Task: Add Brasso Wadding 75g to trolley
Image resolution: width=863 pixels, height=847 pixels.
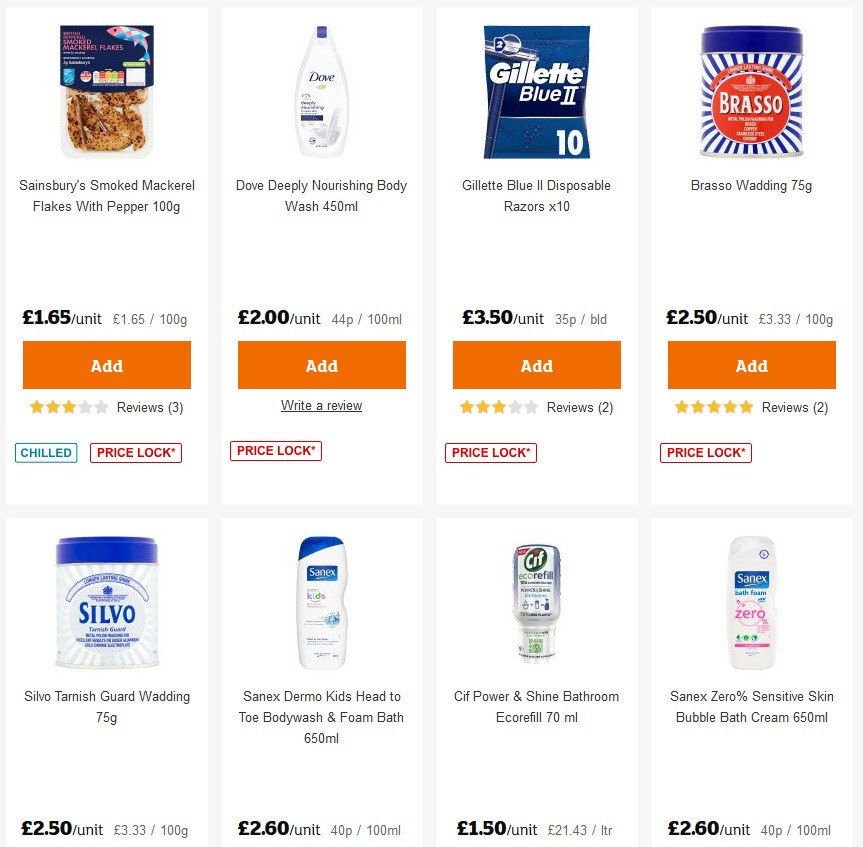Action: 751,364
